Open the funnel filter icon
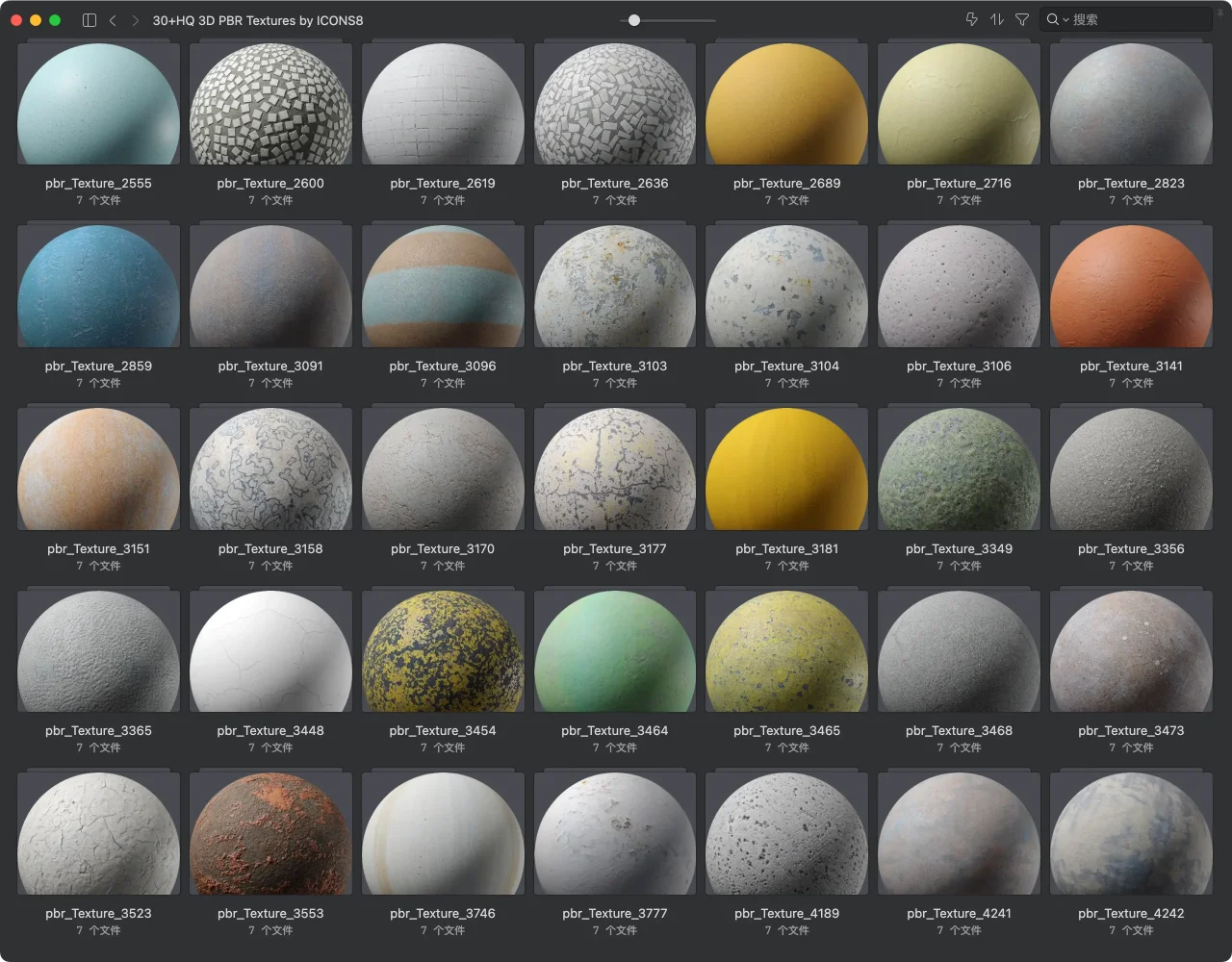The image size is (1232, 962). pyautogui.click(x=1022, y=19)
